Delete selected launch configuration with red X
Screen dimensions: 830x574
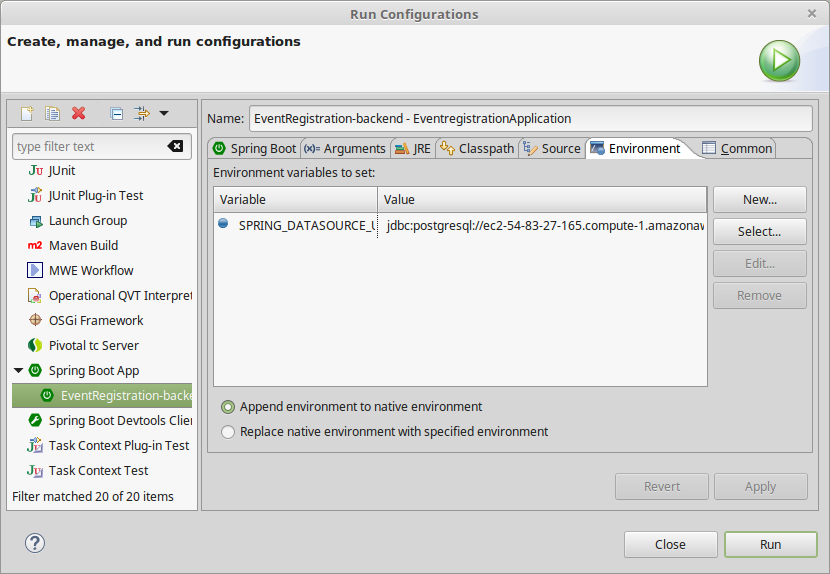point(79,114)
